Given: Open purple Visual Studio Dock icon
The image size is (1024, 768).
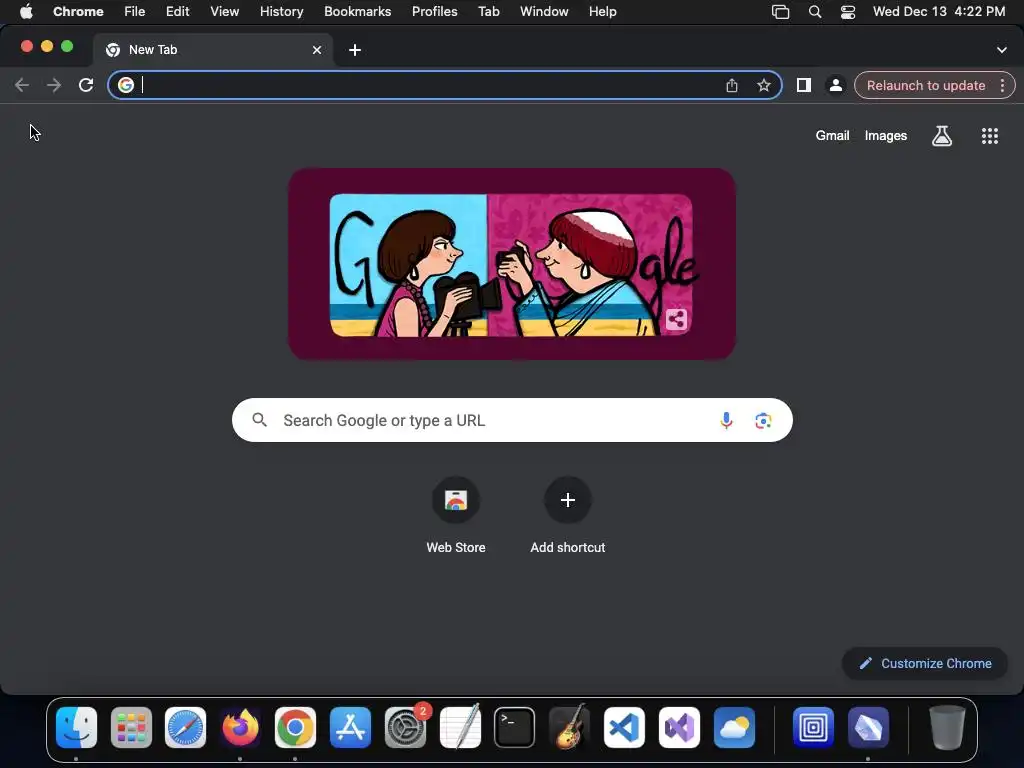Looking at the screenshot, I should point(679,727).
